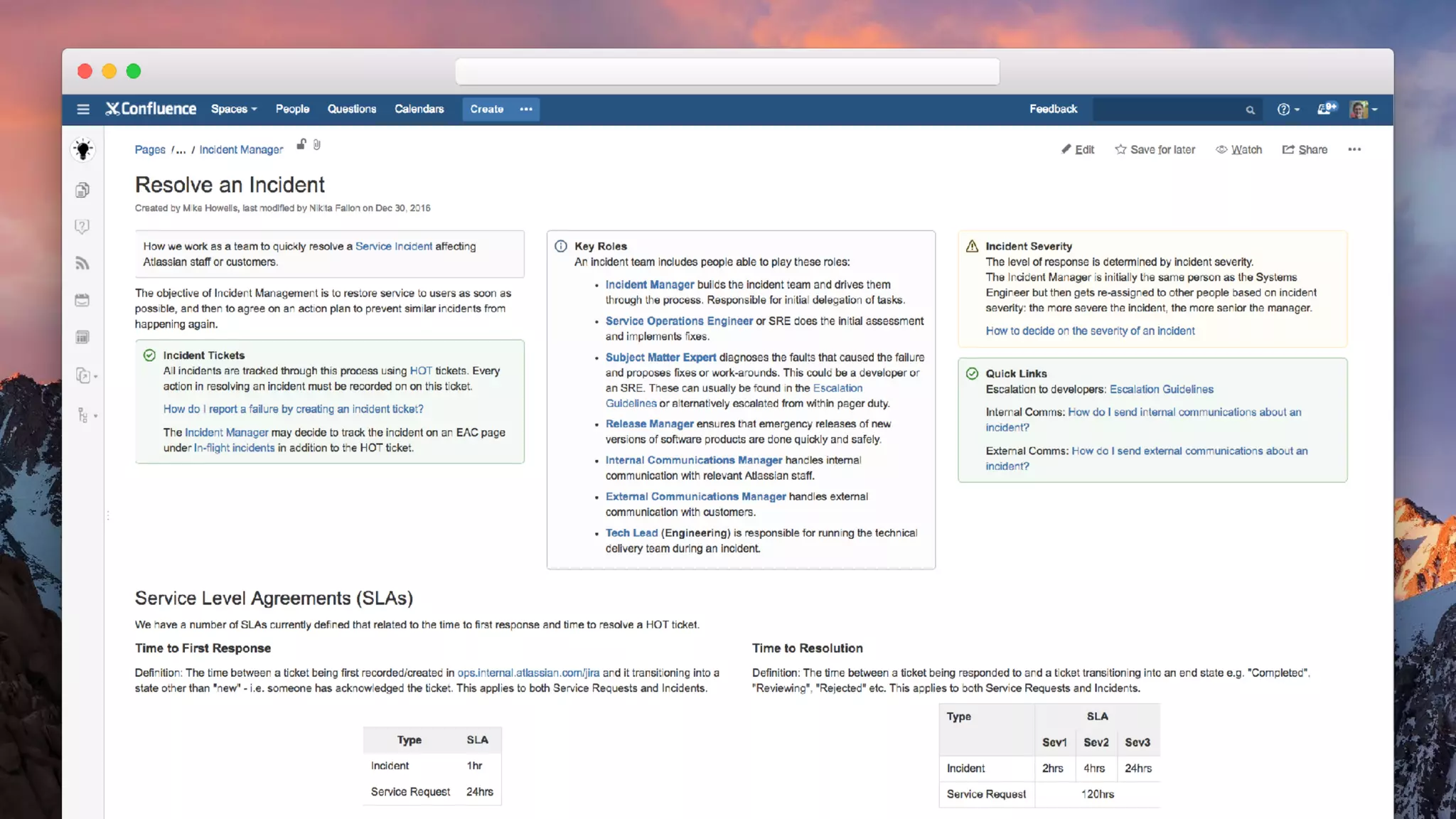Open the Calendars menu item
Screen dimensions: 1456x819
(x=419, y=109)
